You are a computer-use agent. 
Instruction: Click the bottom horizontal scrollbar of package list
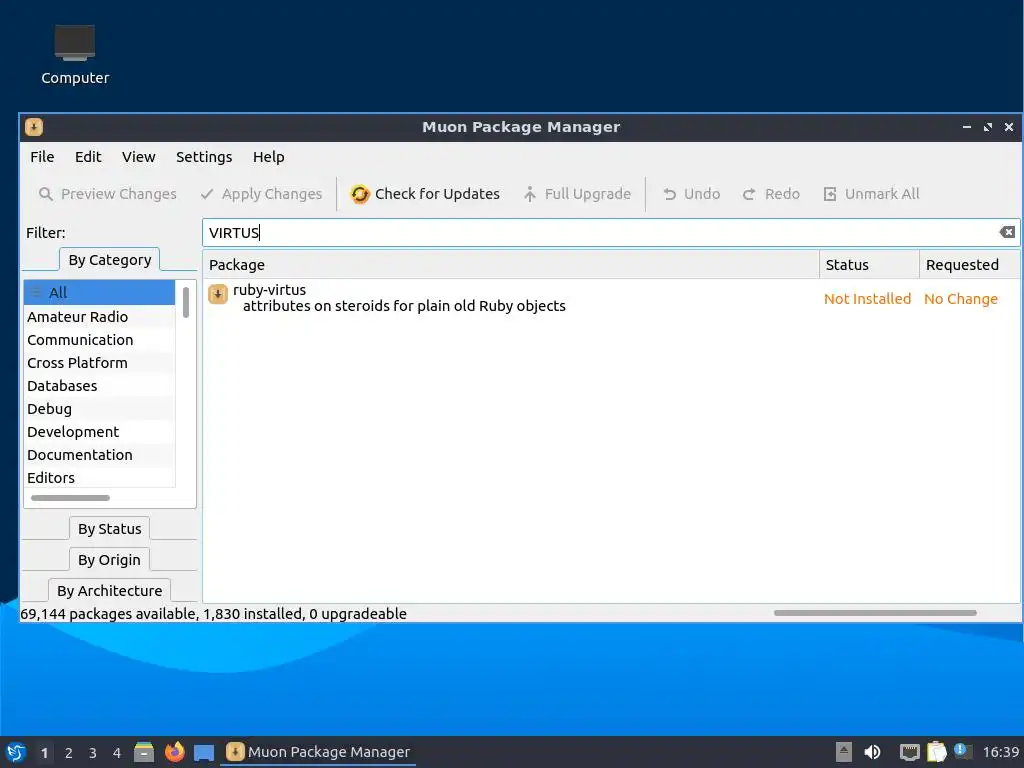click(x=875, y=613)
